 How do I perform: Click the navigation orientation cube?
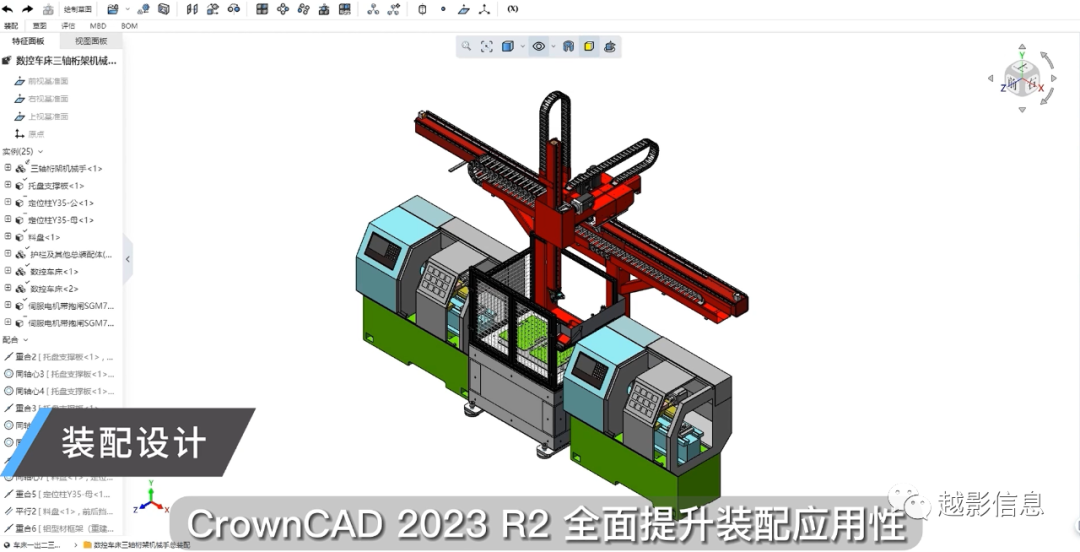[x=1022, y=79]
